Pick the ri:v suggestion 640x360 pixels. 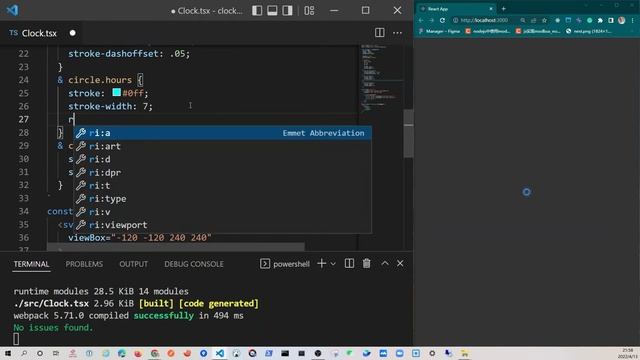222,212
